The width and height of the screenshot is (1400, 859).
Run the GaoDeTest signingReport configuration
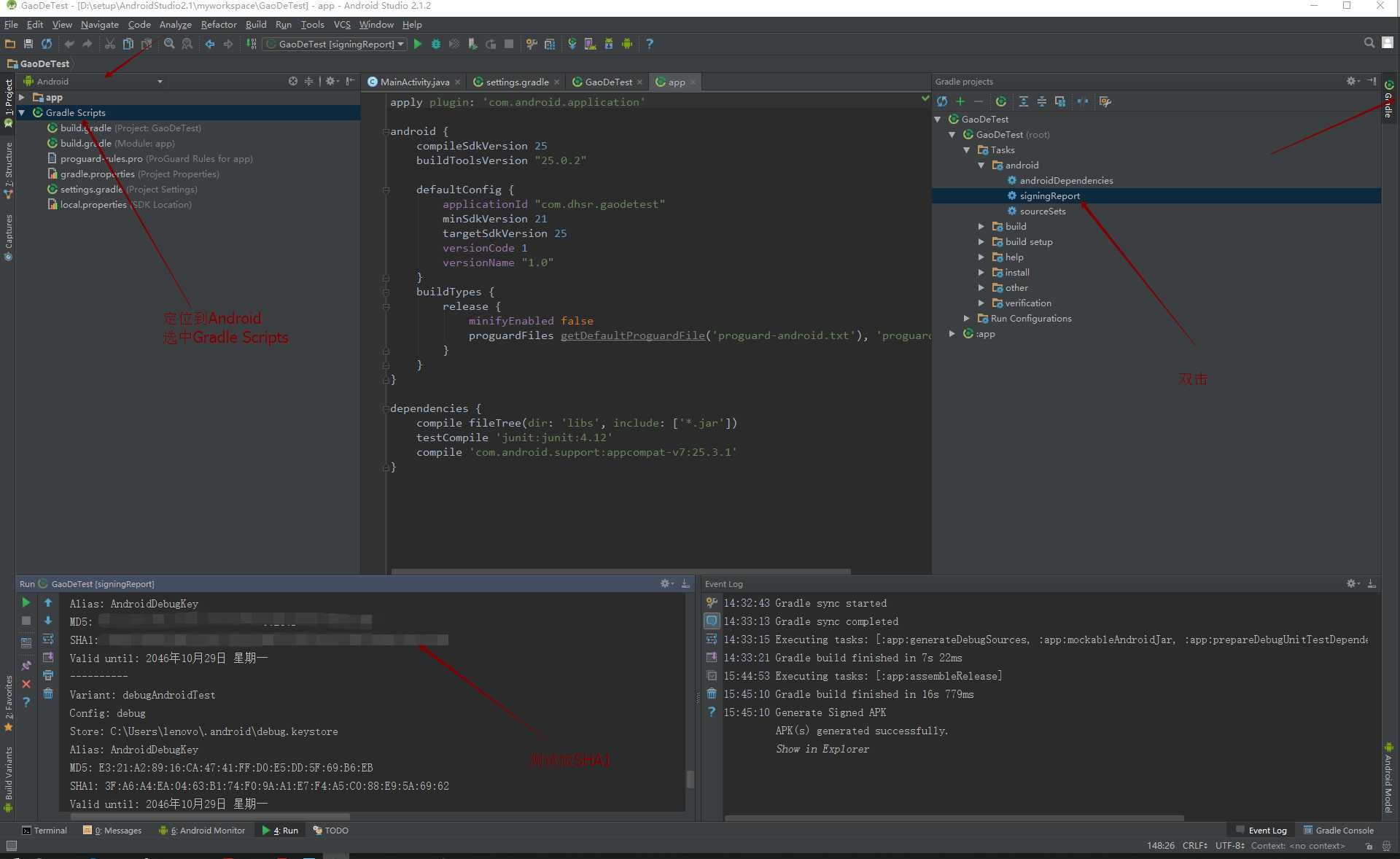tap(418, 44)
